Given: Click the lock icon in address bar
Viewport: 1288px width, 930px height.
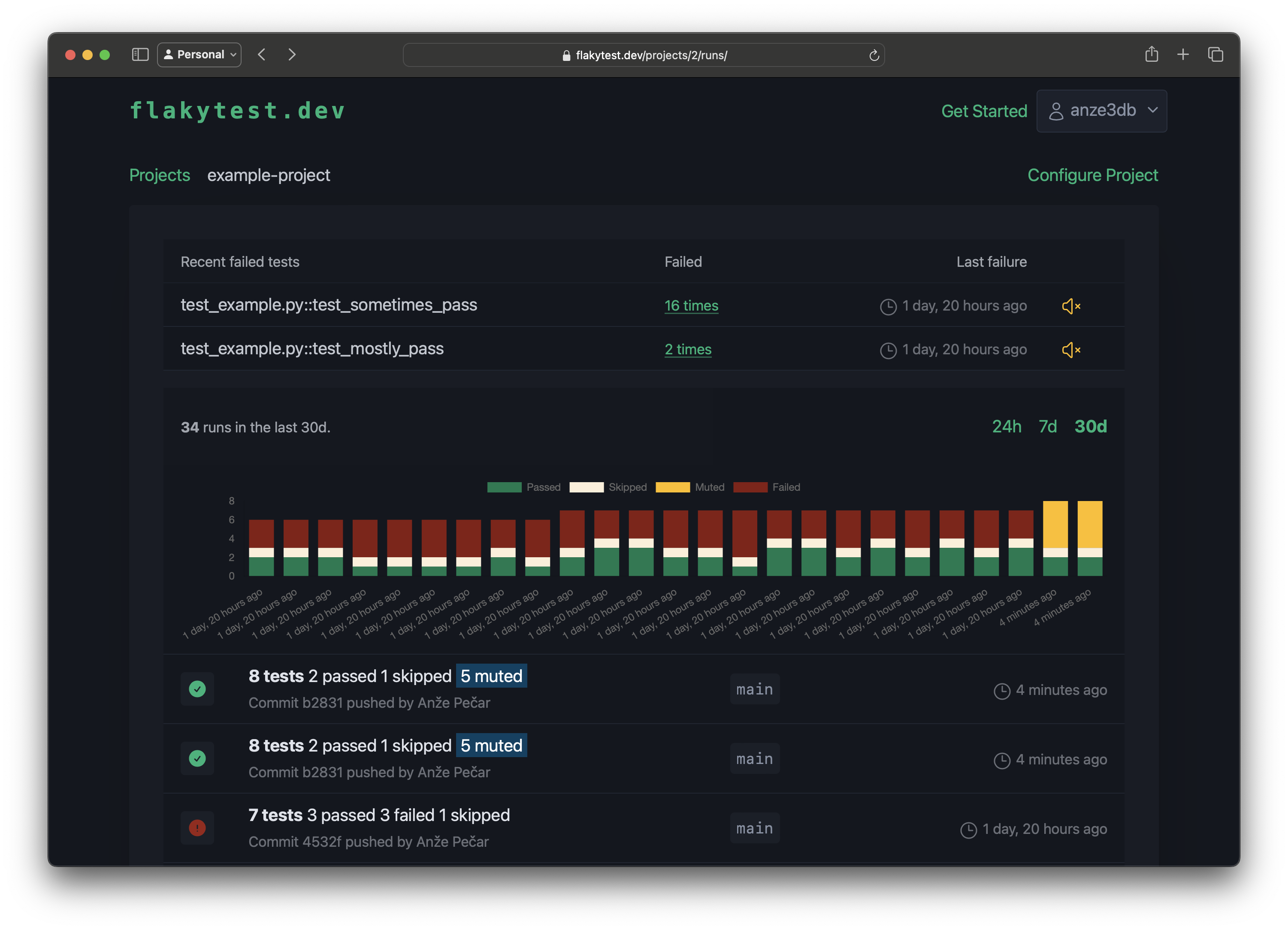Looking at the screenshot, I should [566, 56].
